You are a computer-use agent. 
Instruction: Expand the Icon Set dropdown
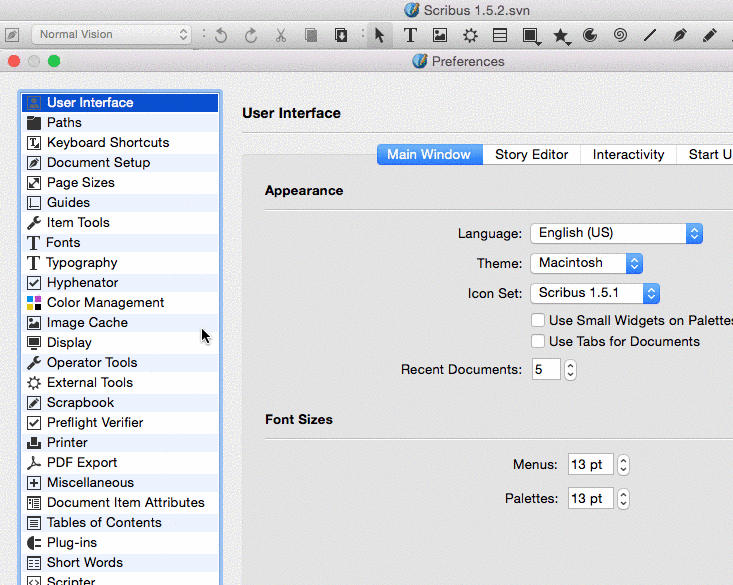[595, 293]
